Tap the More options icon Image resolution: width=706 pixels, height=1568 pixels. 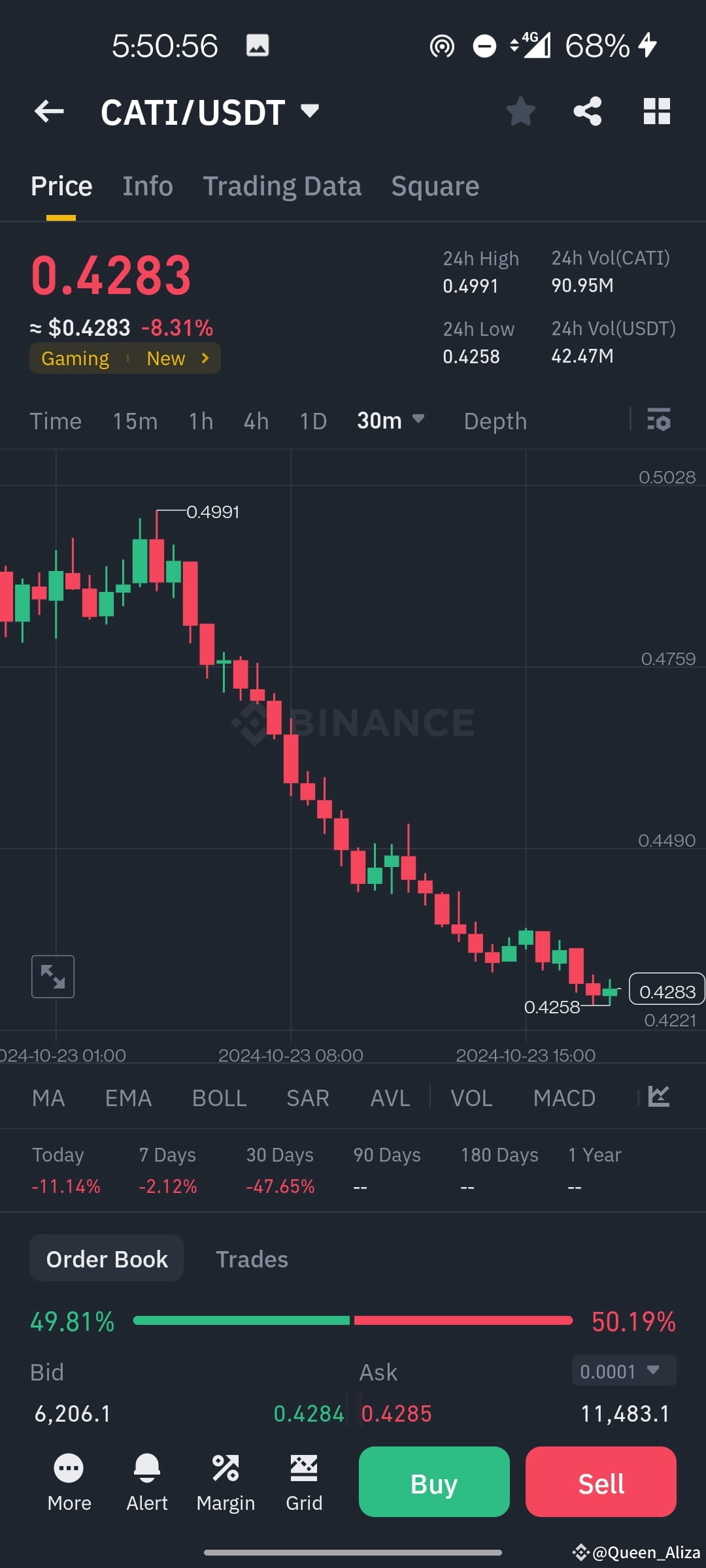click(69, 1482)
